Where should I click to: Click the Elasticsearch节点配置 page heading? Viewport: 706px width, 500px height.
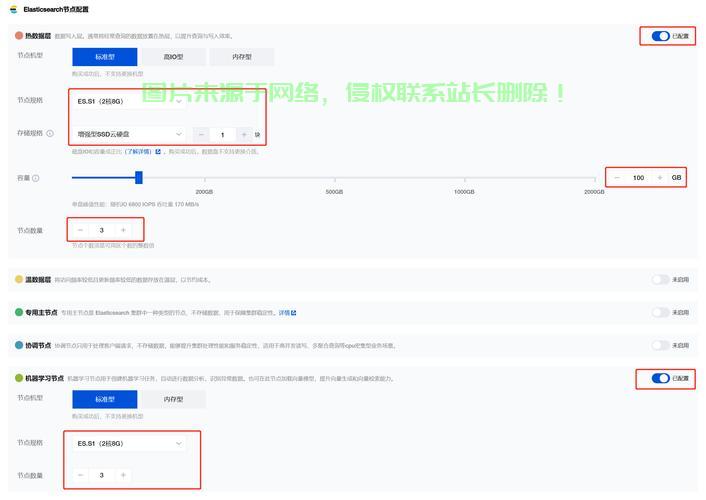tap(56, 9)
